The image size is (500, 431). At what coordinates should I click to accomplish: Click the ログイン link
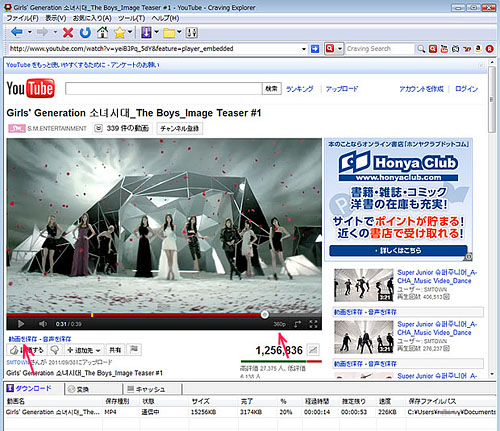coord(467,89)
